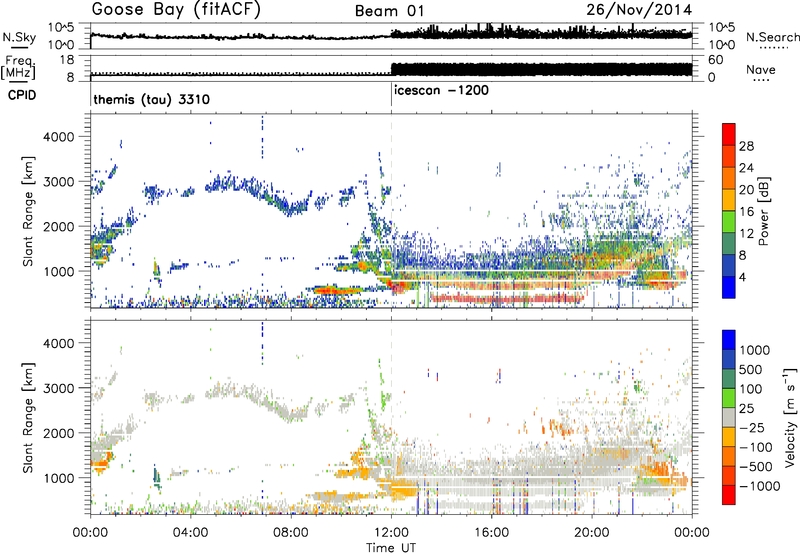The width and height of the screenshot is (800, 554).
Task: Click the '100' Velocity colorbar tick label
Action: pos(751,389)
